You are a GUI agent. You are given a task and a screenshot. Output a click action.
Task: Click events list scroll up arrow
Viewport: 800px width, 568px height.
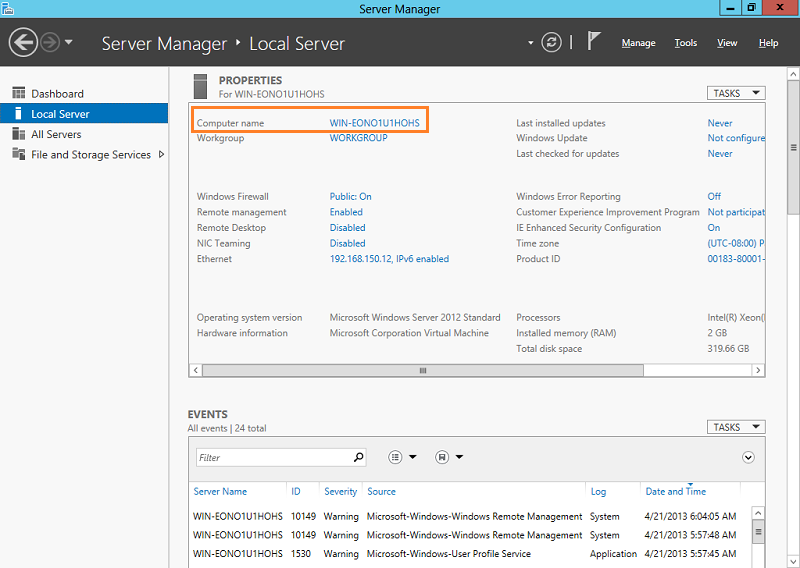pos(758,513)
